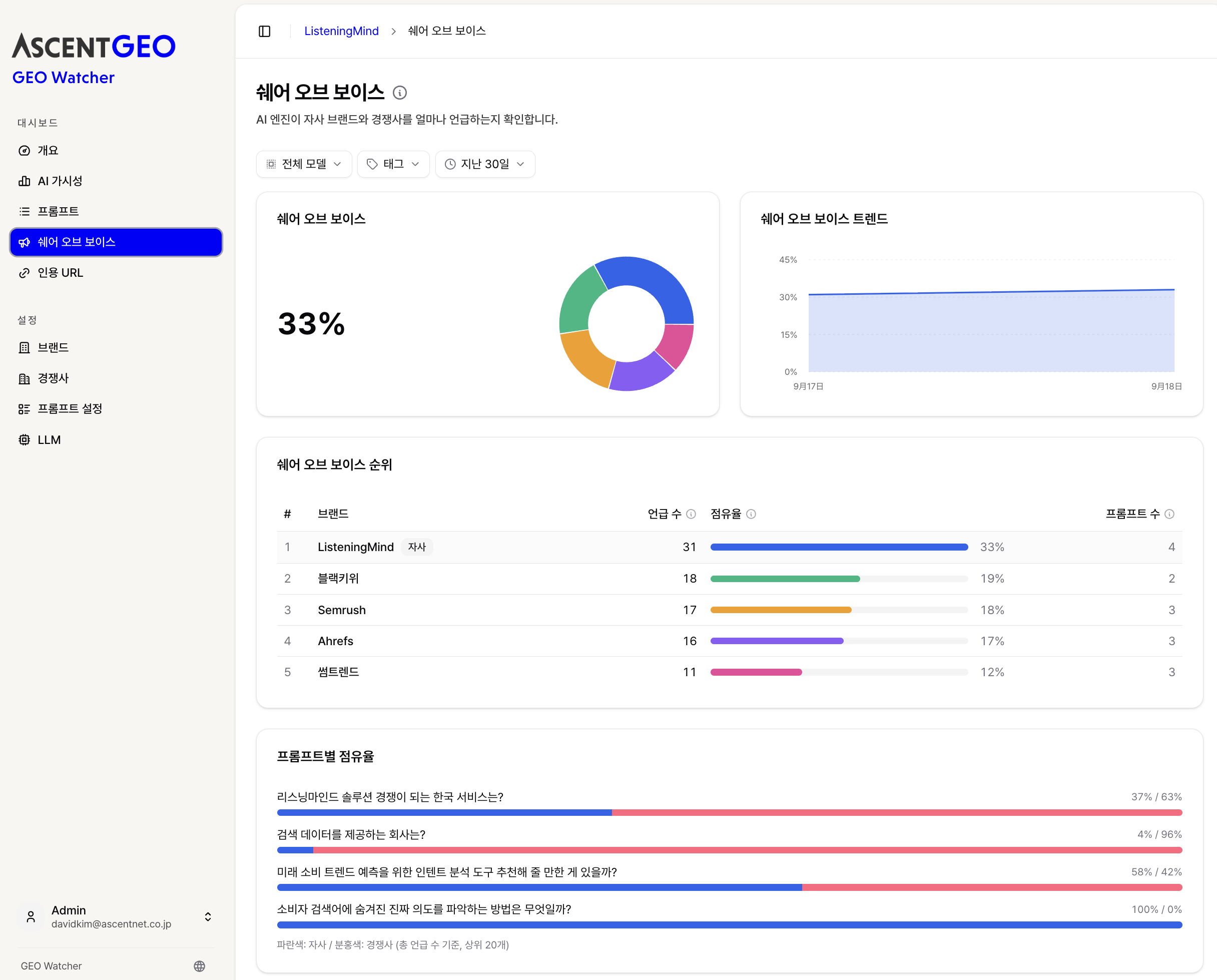Toggle the sidebar panel icon

264,31
